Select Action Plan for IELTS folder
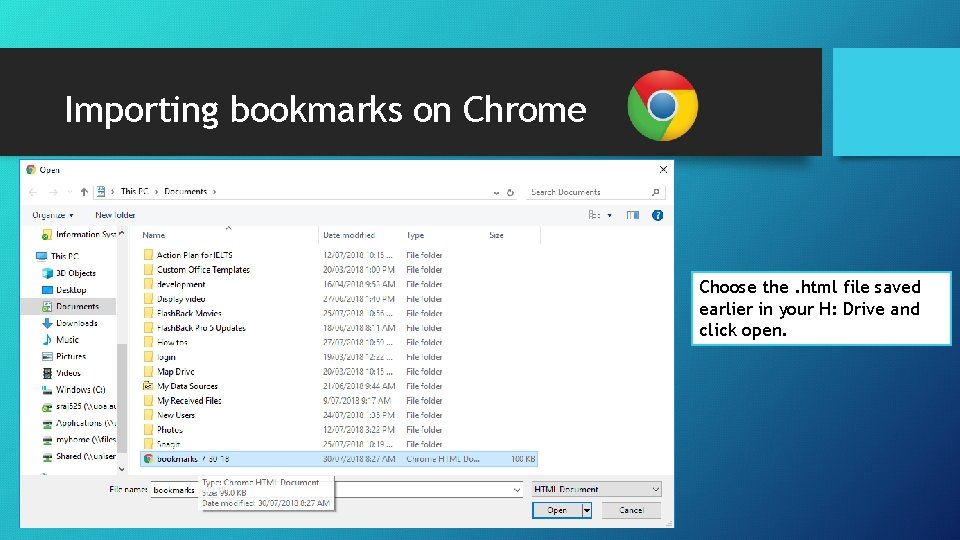This screenshot has width=960, height=540. [x=194, y=255]
